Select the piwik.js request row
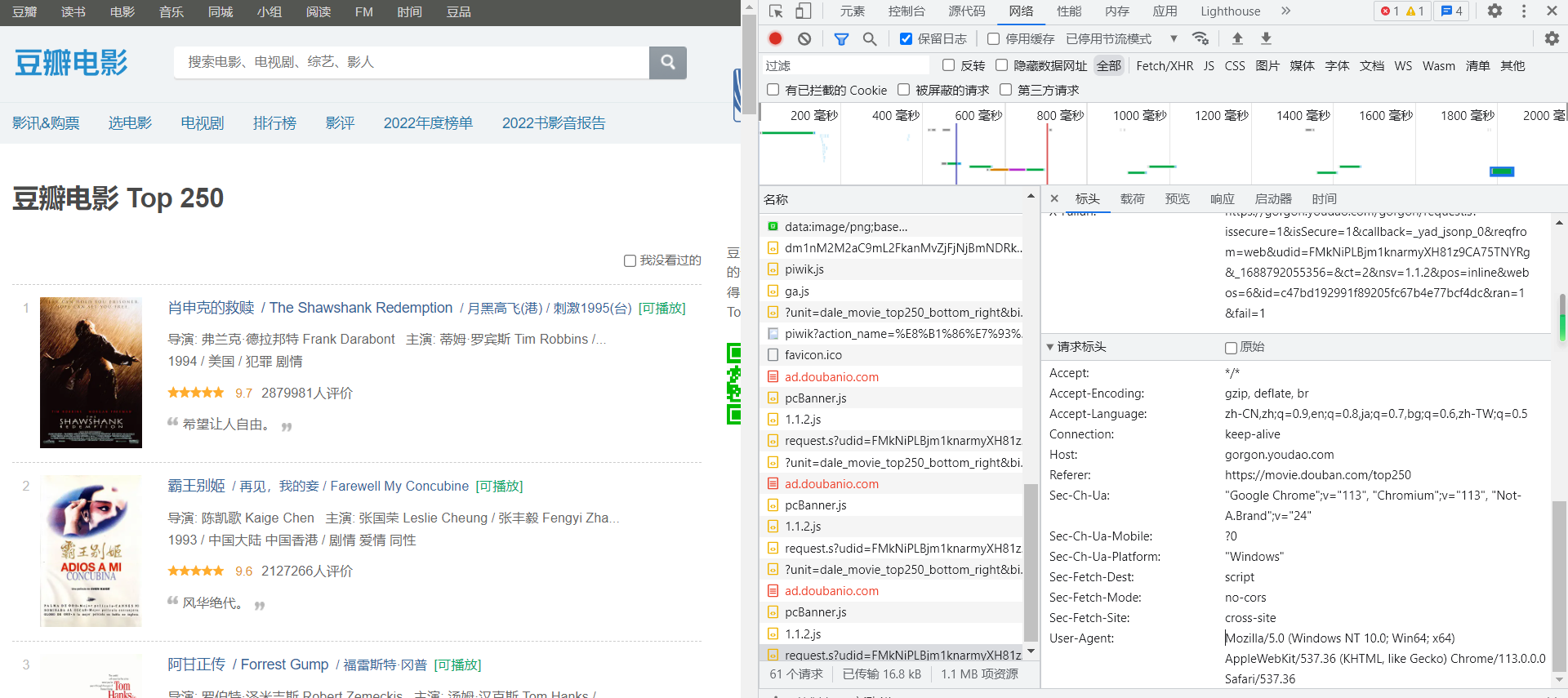This screenshot has height=698, width=1568. pyautogui.click(x=891, y=269)
